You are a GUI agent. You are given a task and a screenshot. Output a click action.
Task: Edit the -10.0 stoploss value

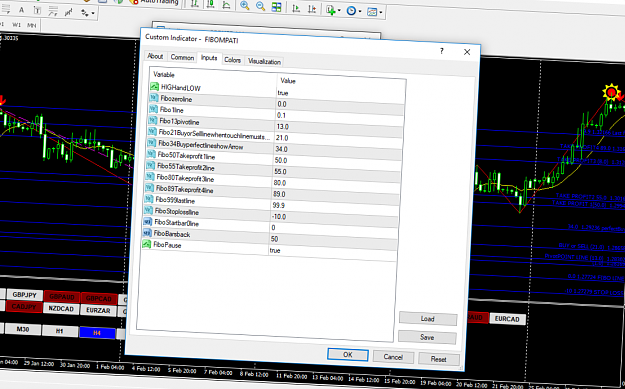(335, 218)
